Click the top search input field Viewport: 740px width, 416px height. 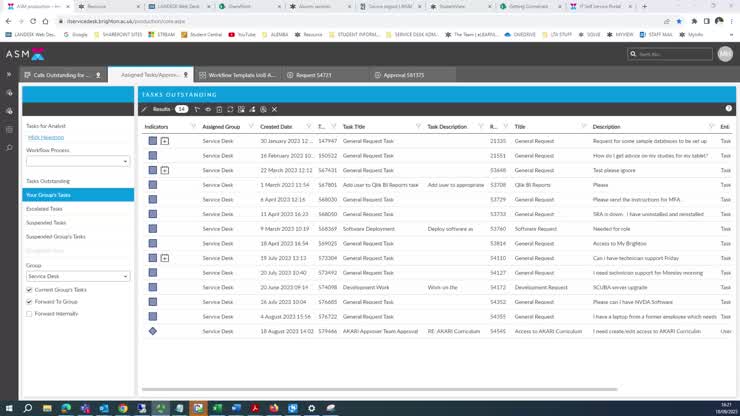coord(674,54)
